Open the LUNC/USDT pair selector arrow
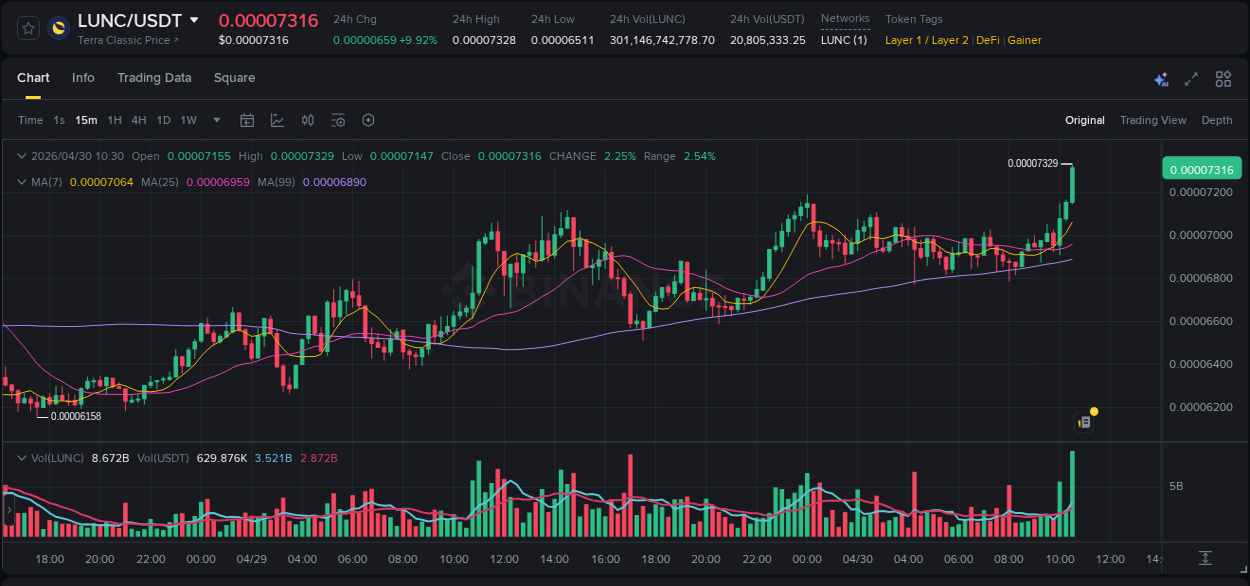Image resolution: width=1250 pixels, height=586 pixels. click(194, 20)
